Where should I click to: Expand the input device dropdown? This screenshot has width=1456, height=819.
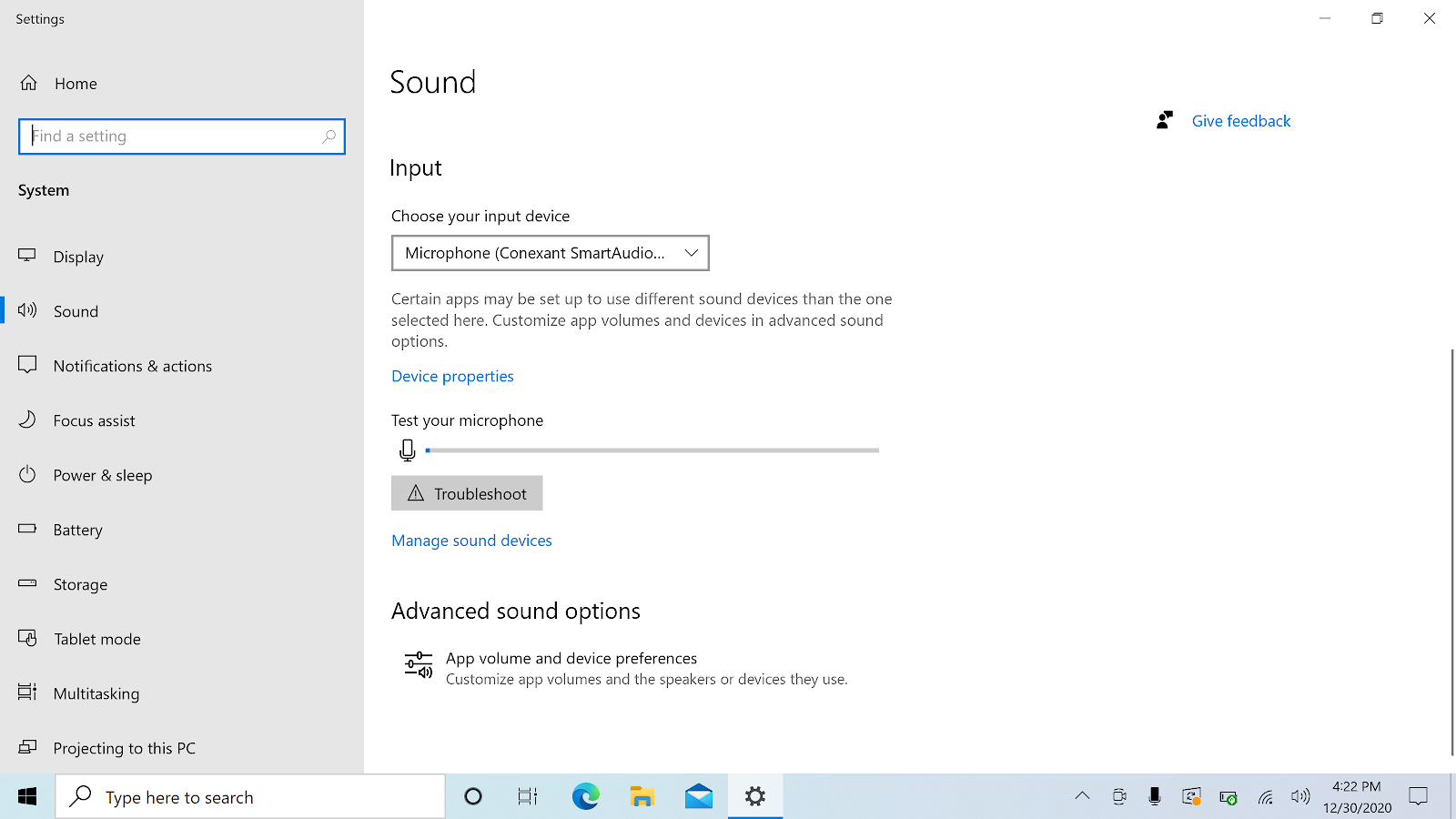551,253
